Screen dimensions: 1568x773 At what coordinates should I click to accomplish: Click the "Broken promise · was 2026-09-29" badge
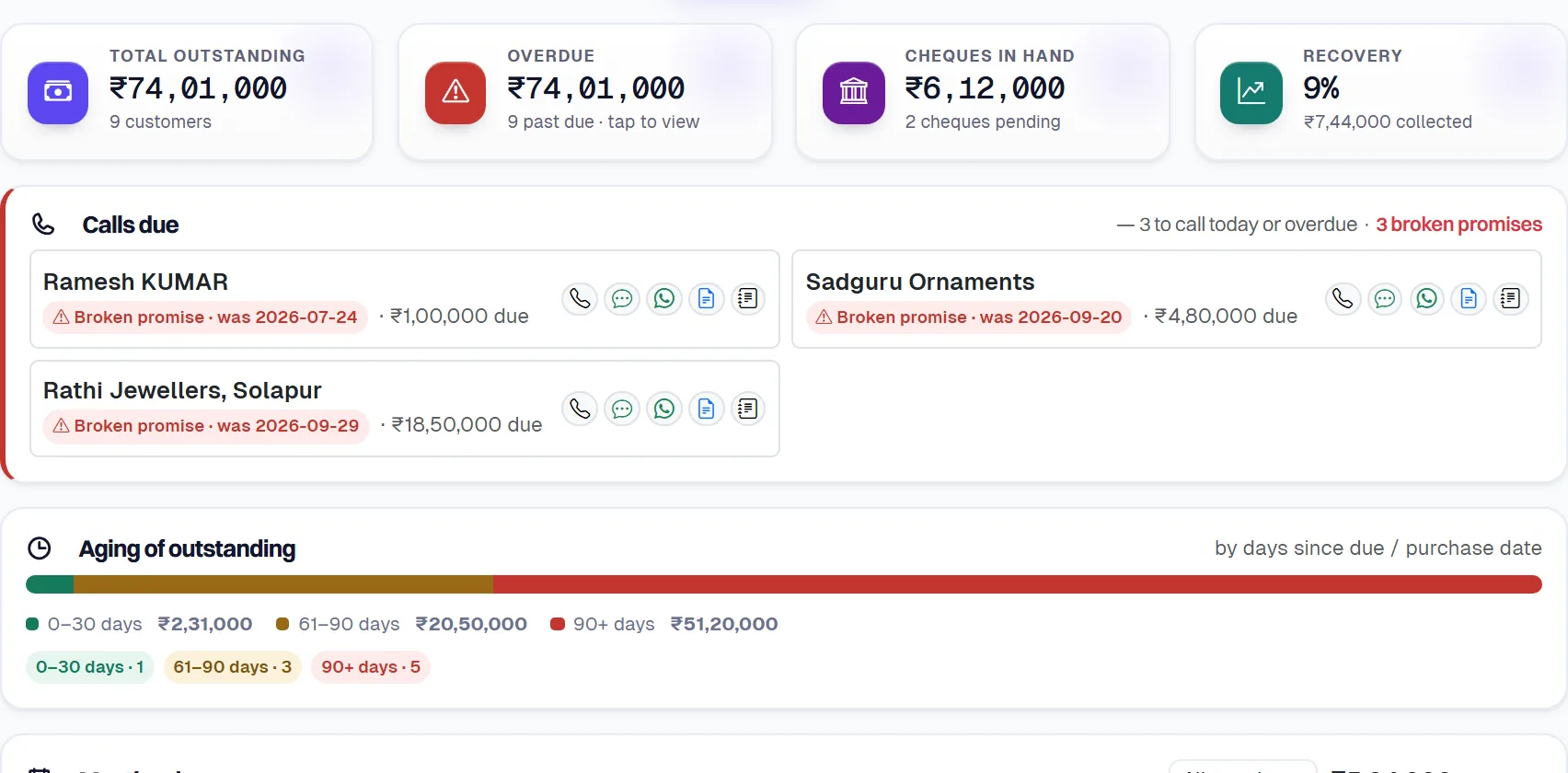206,426
